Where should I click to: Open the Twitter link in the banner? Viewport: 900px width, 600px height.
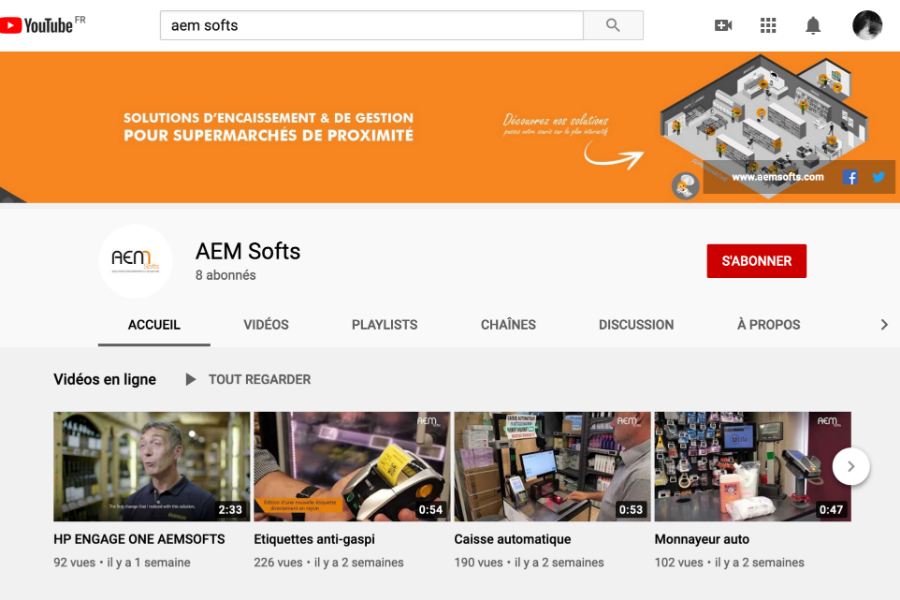point(878,177)
